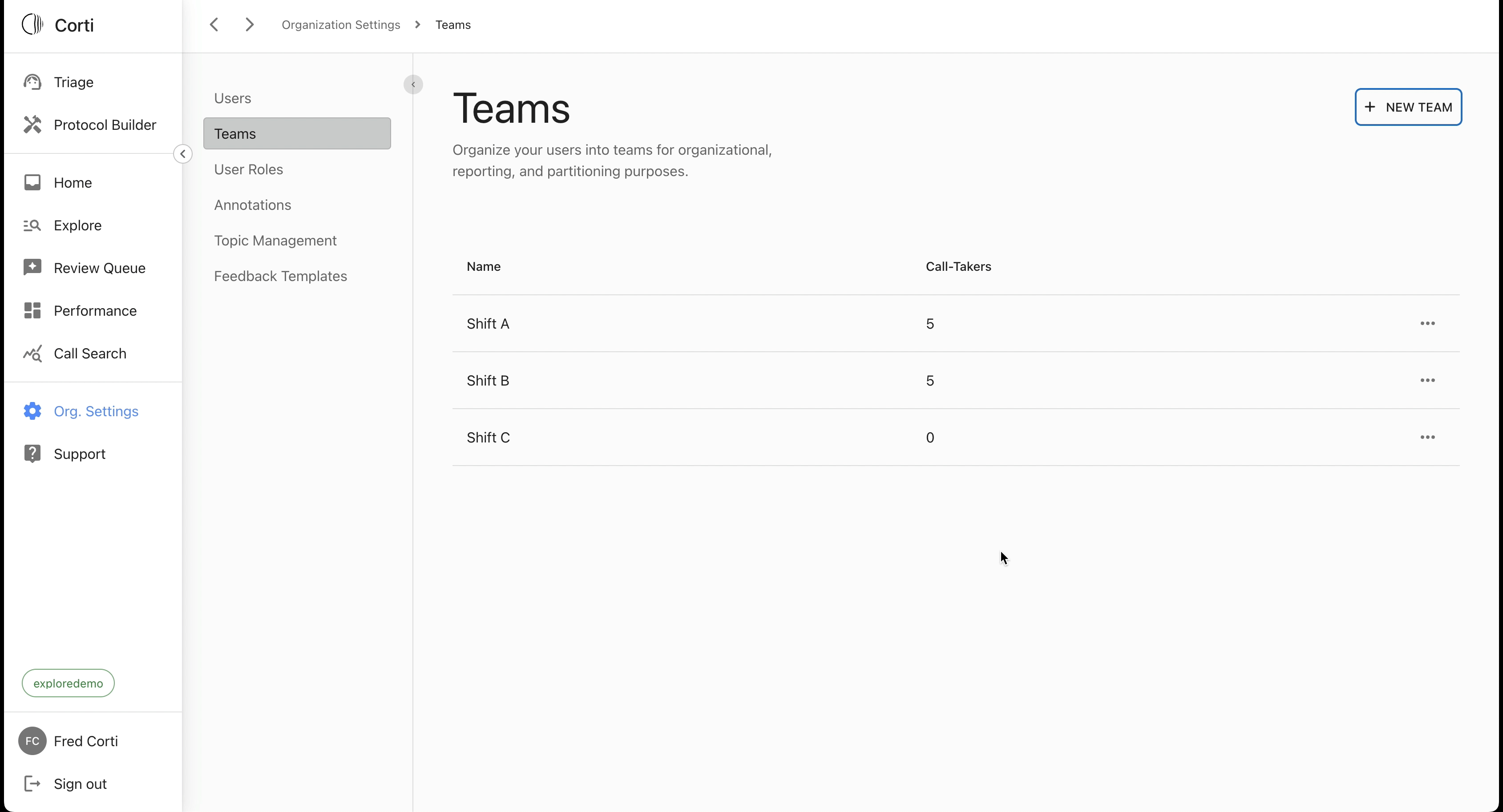Collapse the settings submenu panel
Image resolution: width=1503 pixels, height=812 pixels.
tap(413, 84)
